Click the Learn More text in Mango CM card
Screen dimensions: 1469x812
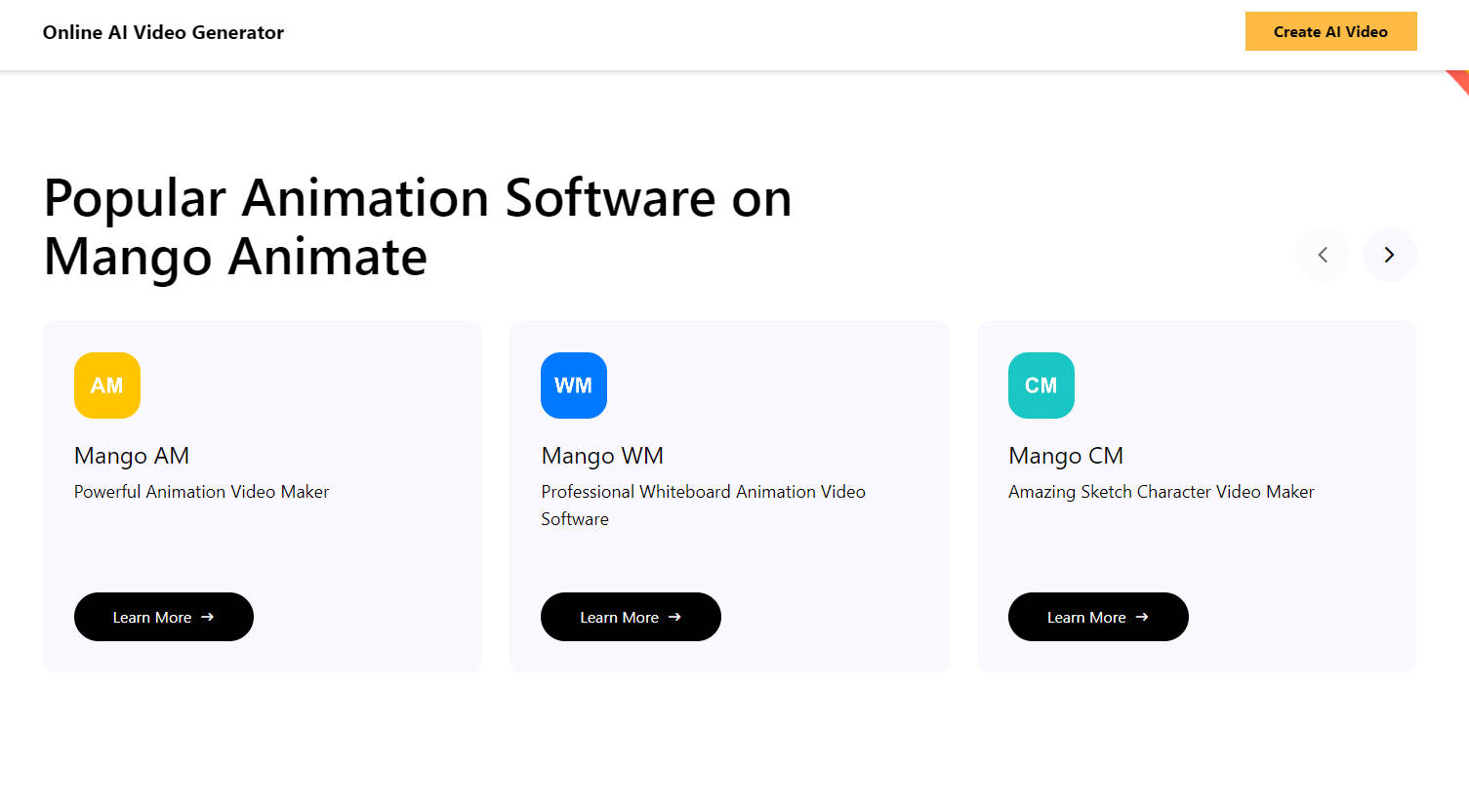tap(1086, 618)
